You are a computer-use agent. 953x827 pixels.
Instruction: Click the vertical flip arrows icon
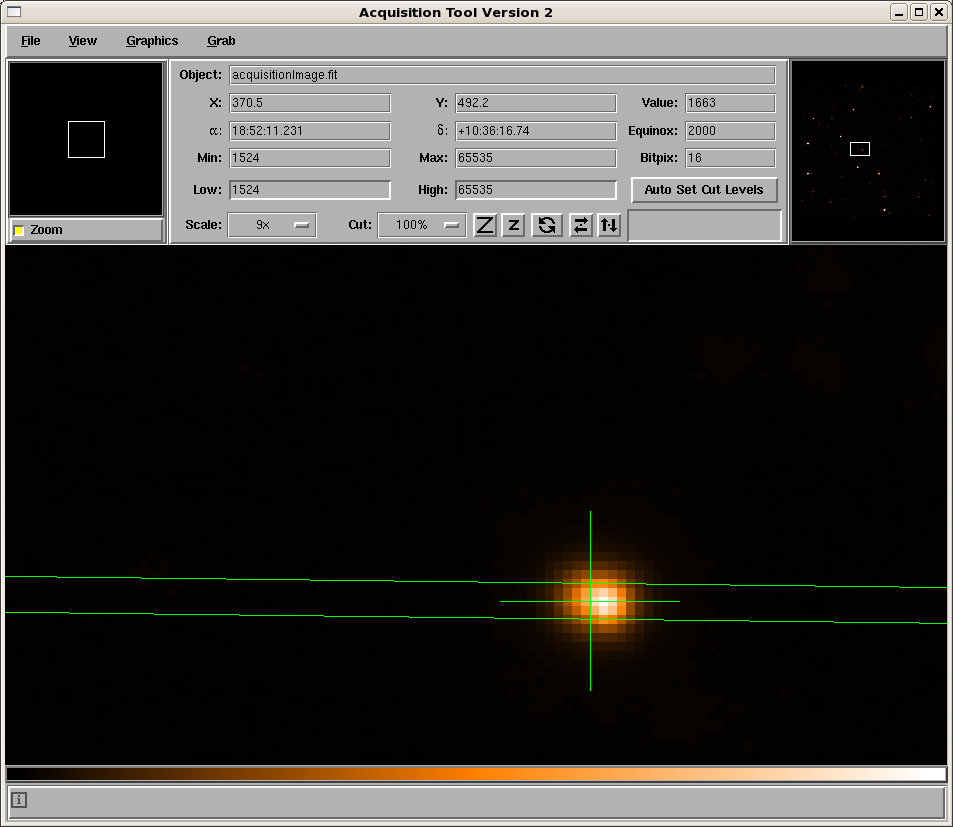point(608,225)
